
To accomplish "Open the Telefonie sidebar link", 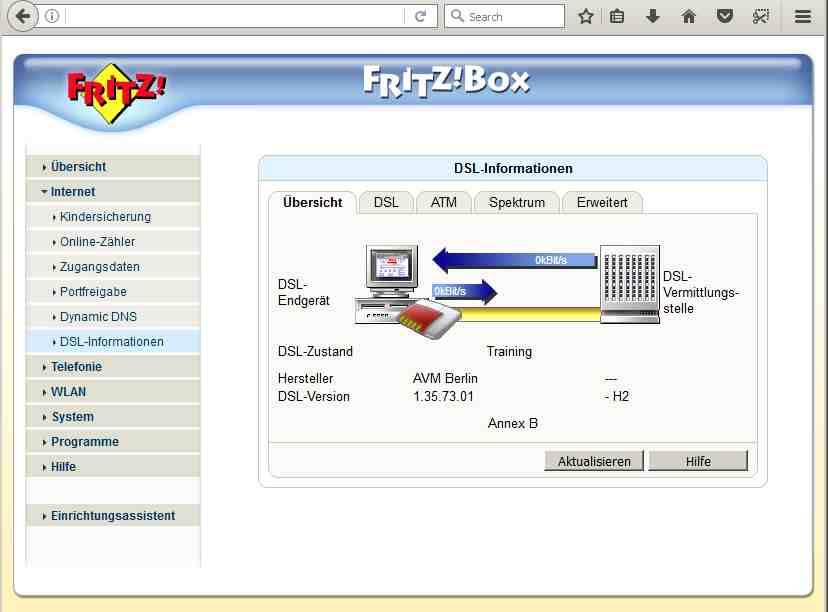I will point(76,366).
